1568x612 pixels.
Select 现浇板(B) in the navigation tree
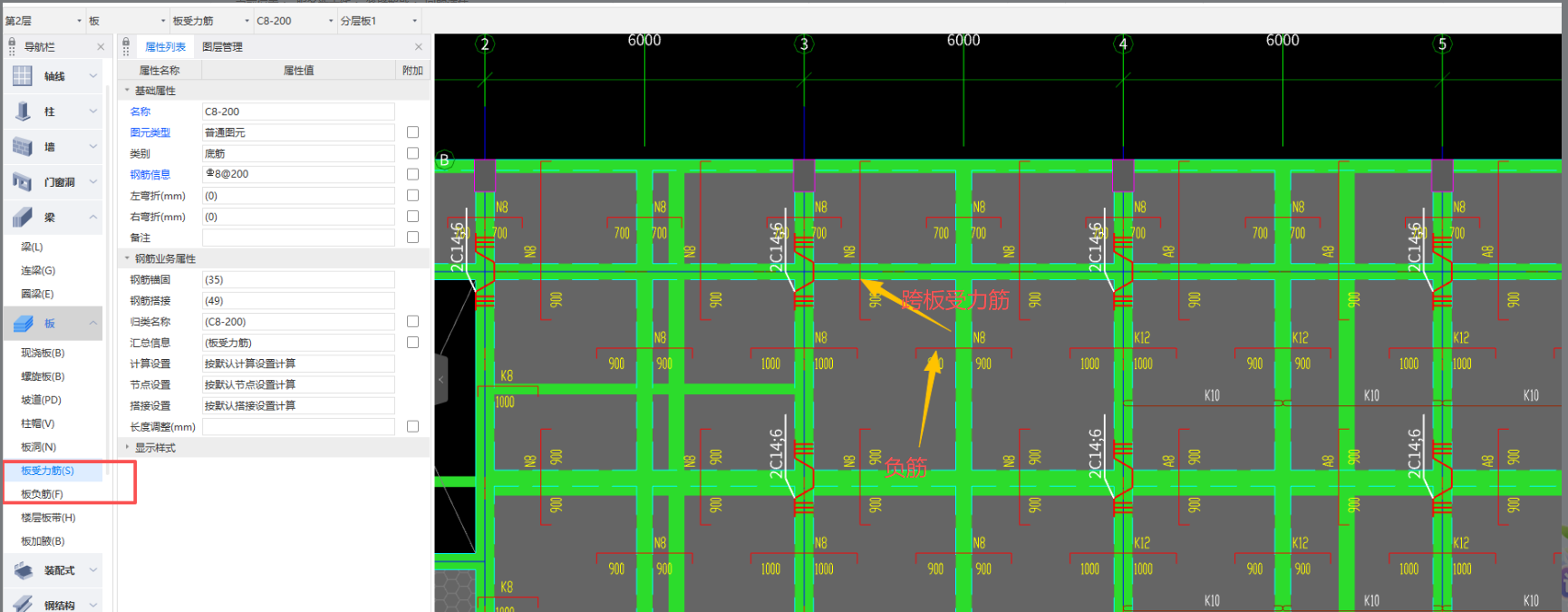(43, 353)
